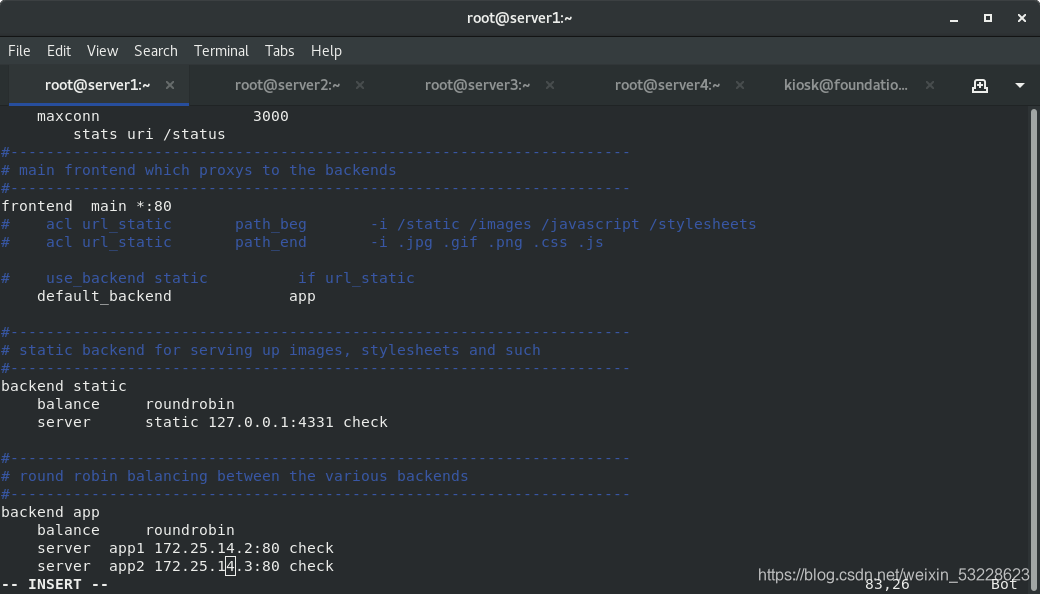This screenshot has width=1040, height=594.
Task: Minimize the terminal window
Action: tap(954, 19)
